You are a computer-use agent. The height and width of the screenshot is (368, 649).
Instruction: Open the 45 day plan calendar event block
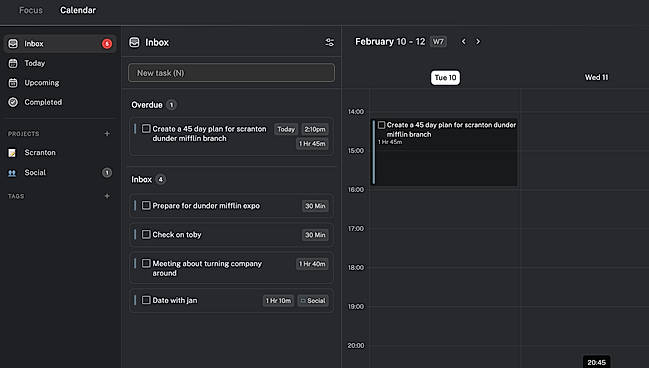click(x=445, y=152)
